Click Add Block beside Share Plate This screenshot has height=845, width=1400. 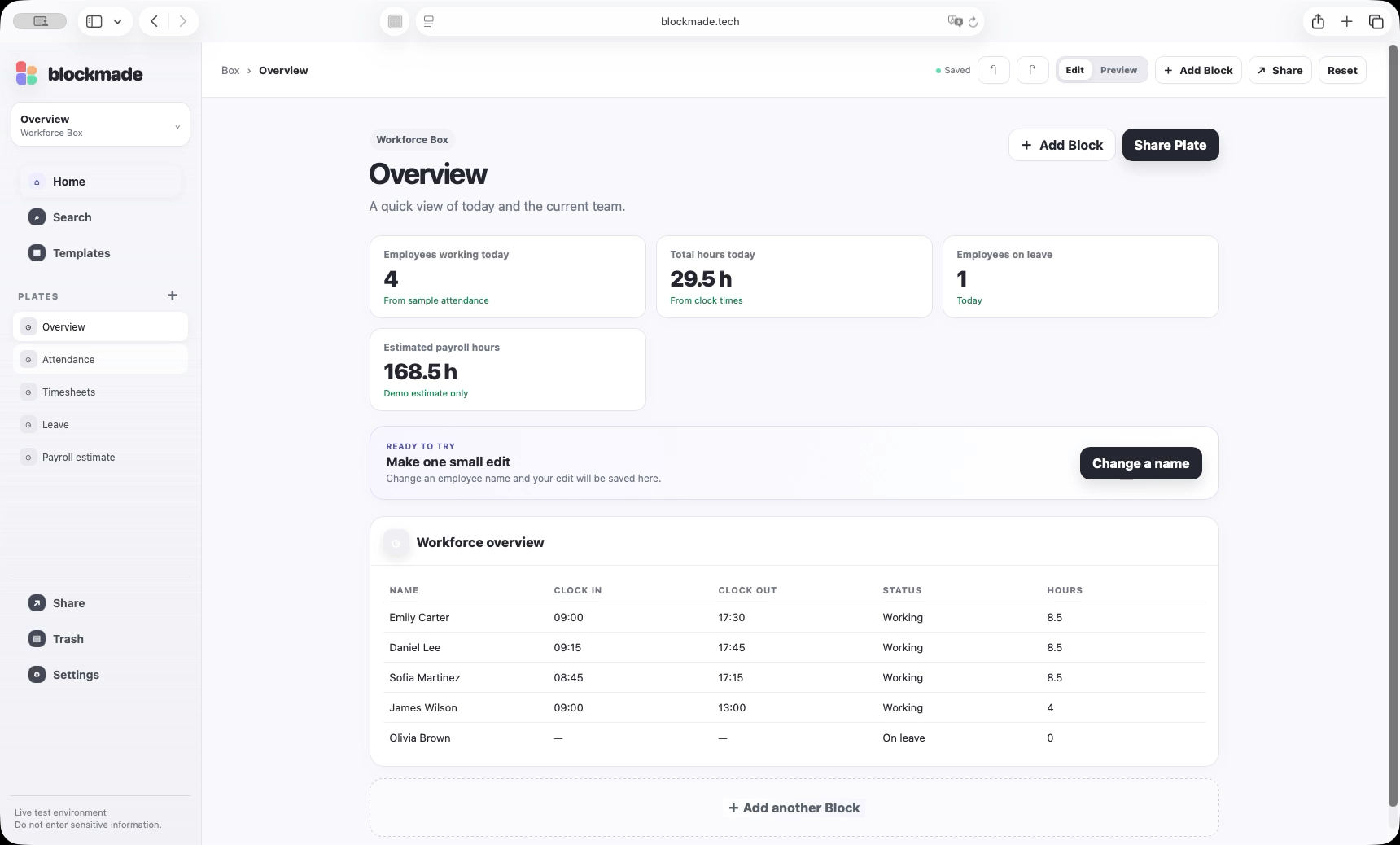point(1061,145)
